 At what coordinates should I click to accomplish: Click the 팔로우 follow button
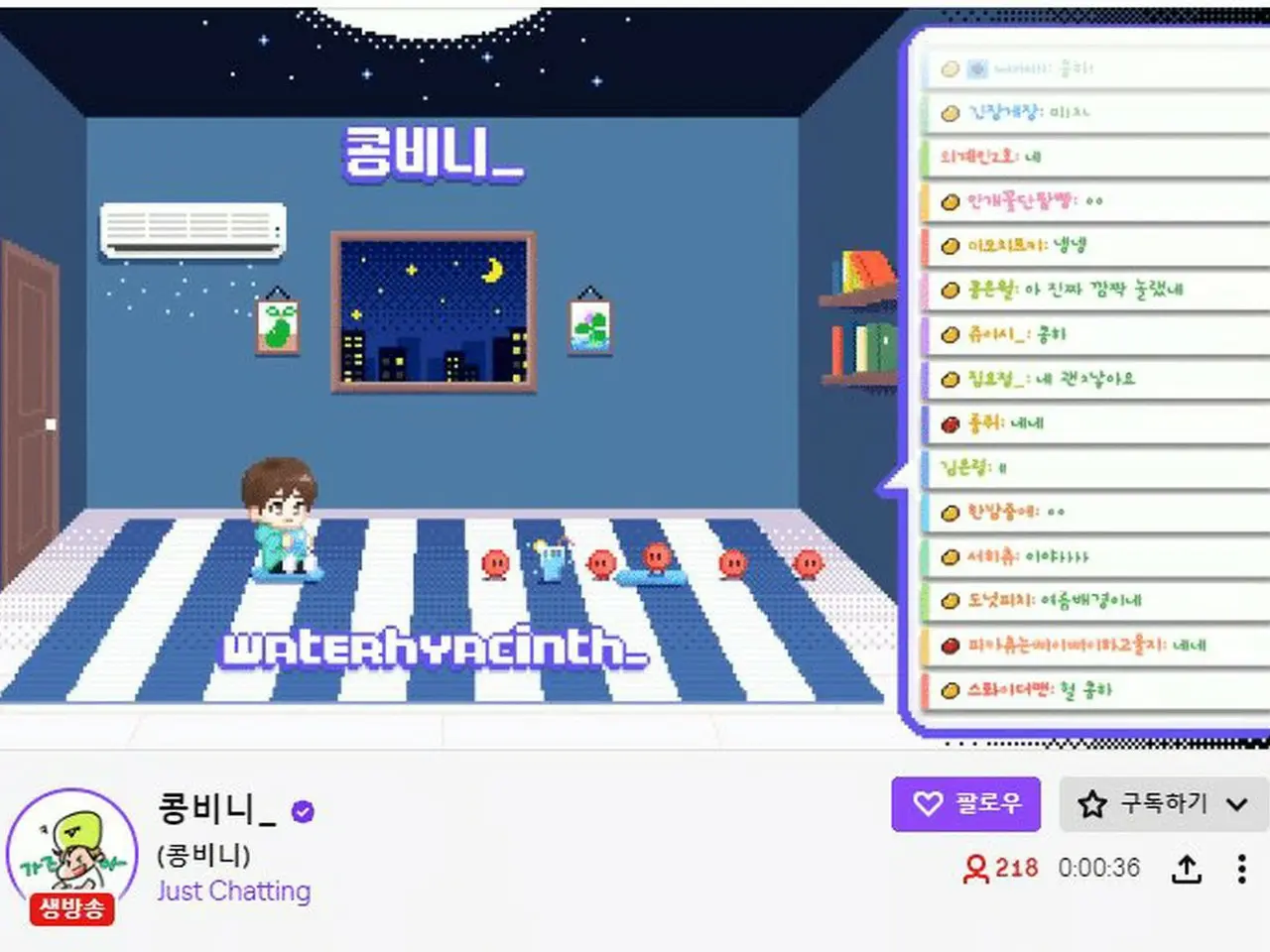click(965, 803)
